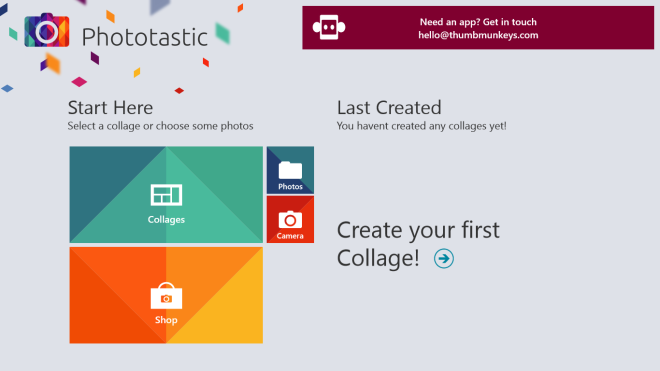Click the Photos folder icon
Image resolution: width=660 pixels, height=371 pixels.
click(x=290, y=170)
